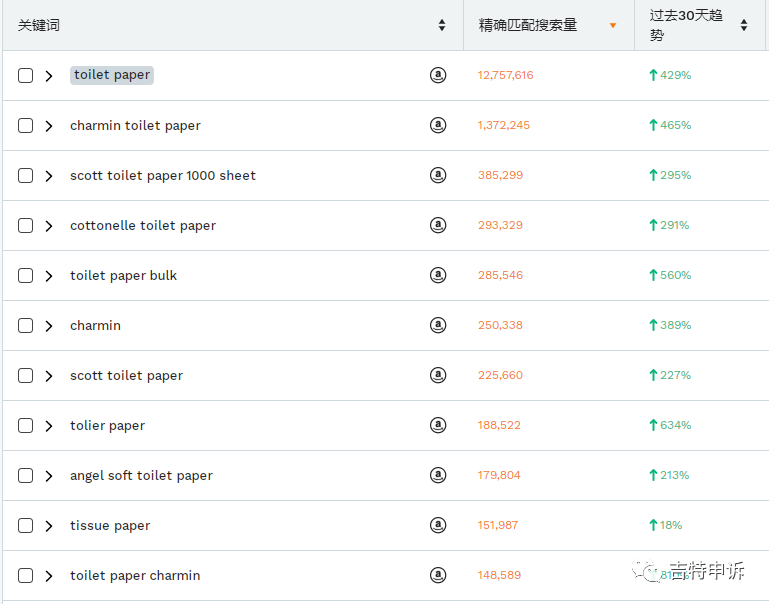
Task: Check the box for angel soft toilet paper
Action: 26,476
